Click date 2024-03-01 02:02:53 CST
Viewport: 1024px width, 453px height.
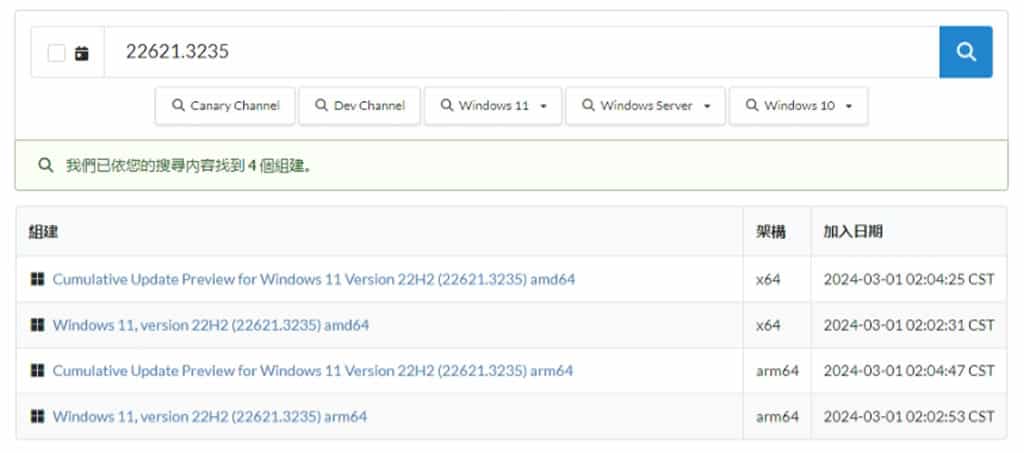(908, 416)
